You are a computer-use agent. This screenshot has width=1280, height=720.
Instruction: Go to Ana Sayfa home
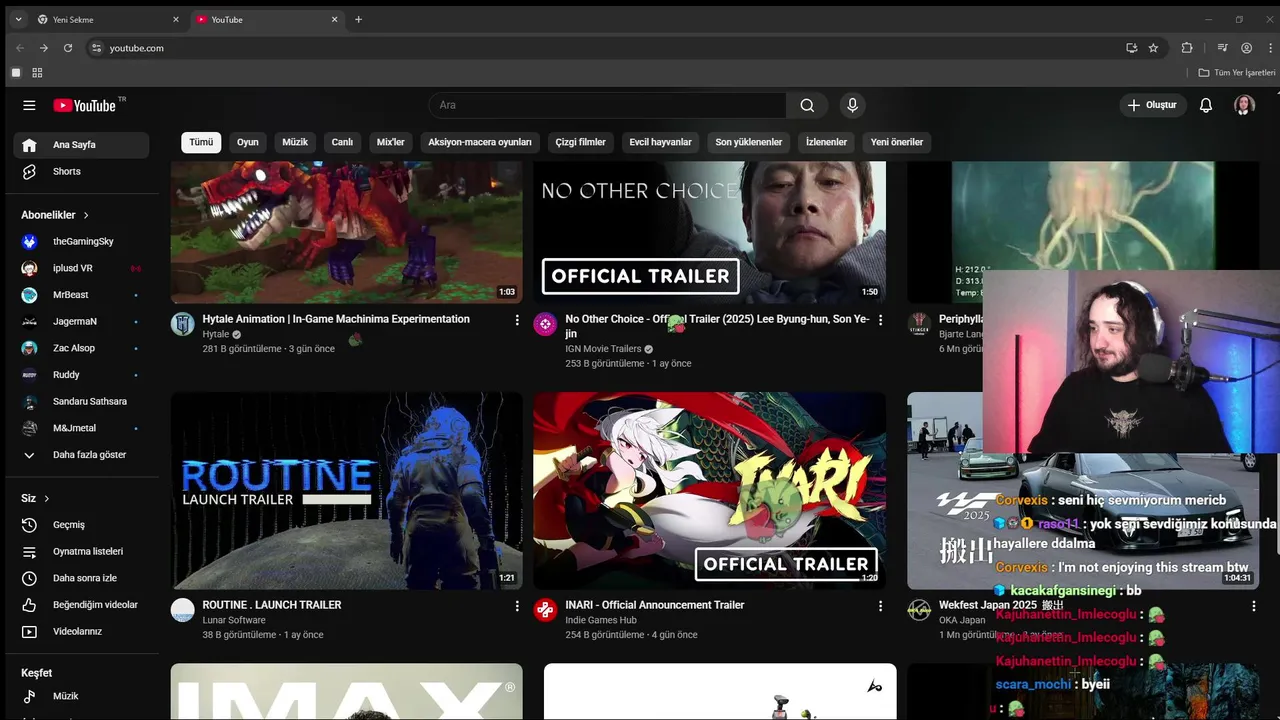click(x=81, y=145)
